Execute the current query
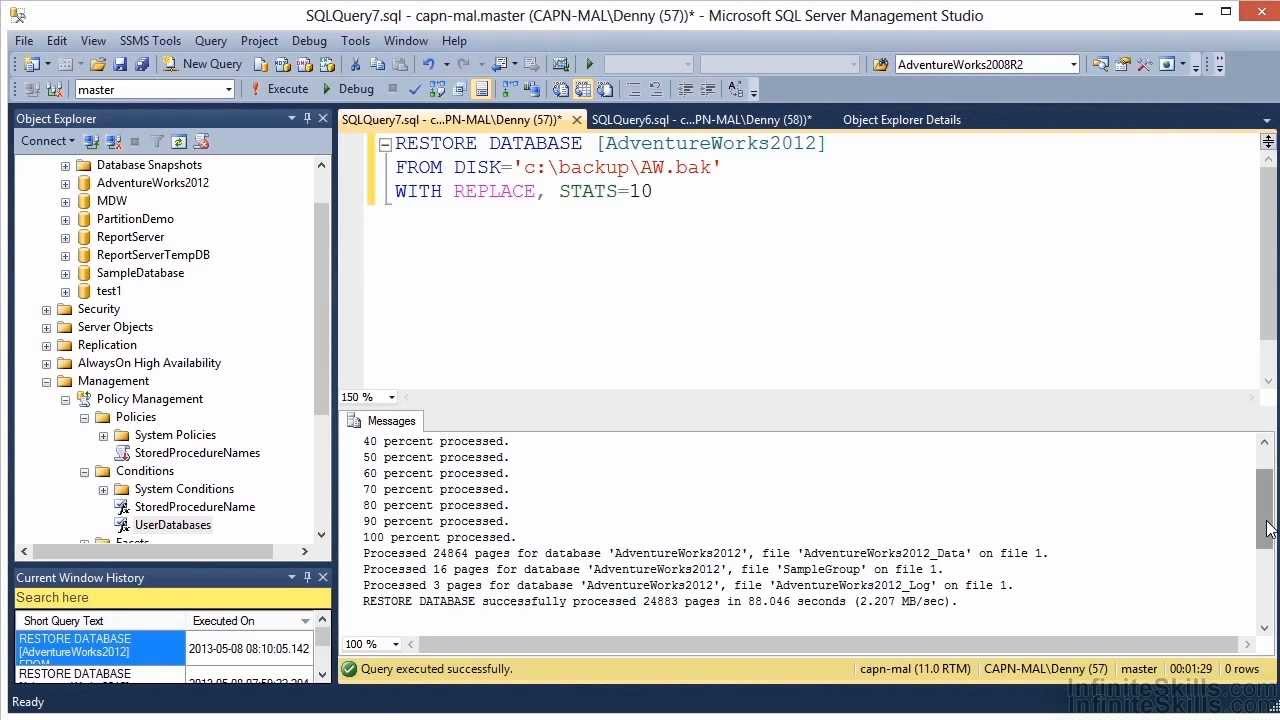Viewport: 1280px width, 720px height. pyautogui.click(x=280, y=89)
